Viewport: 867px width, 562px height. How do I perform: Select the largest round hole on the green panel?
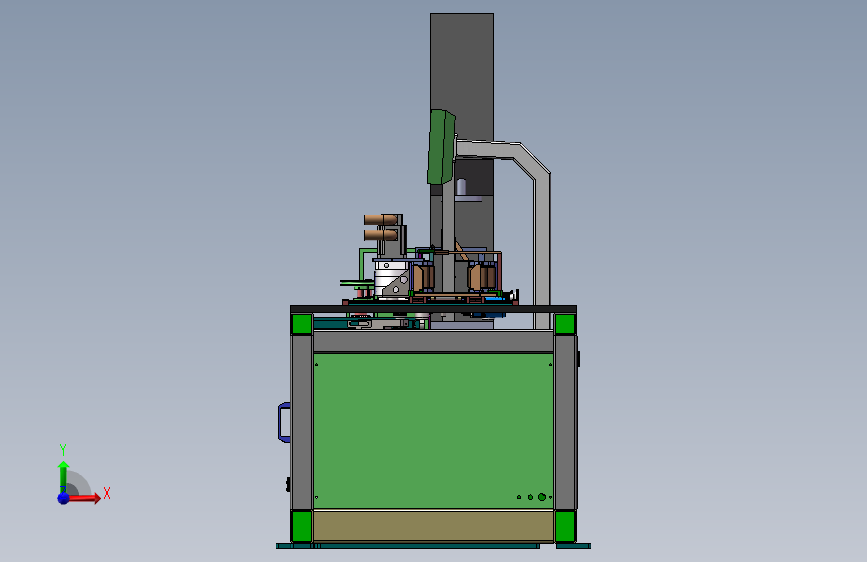[x=542, y=497]
